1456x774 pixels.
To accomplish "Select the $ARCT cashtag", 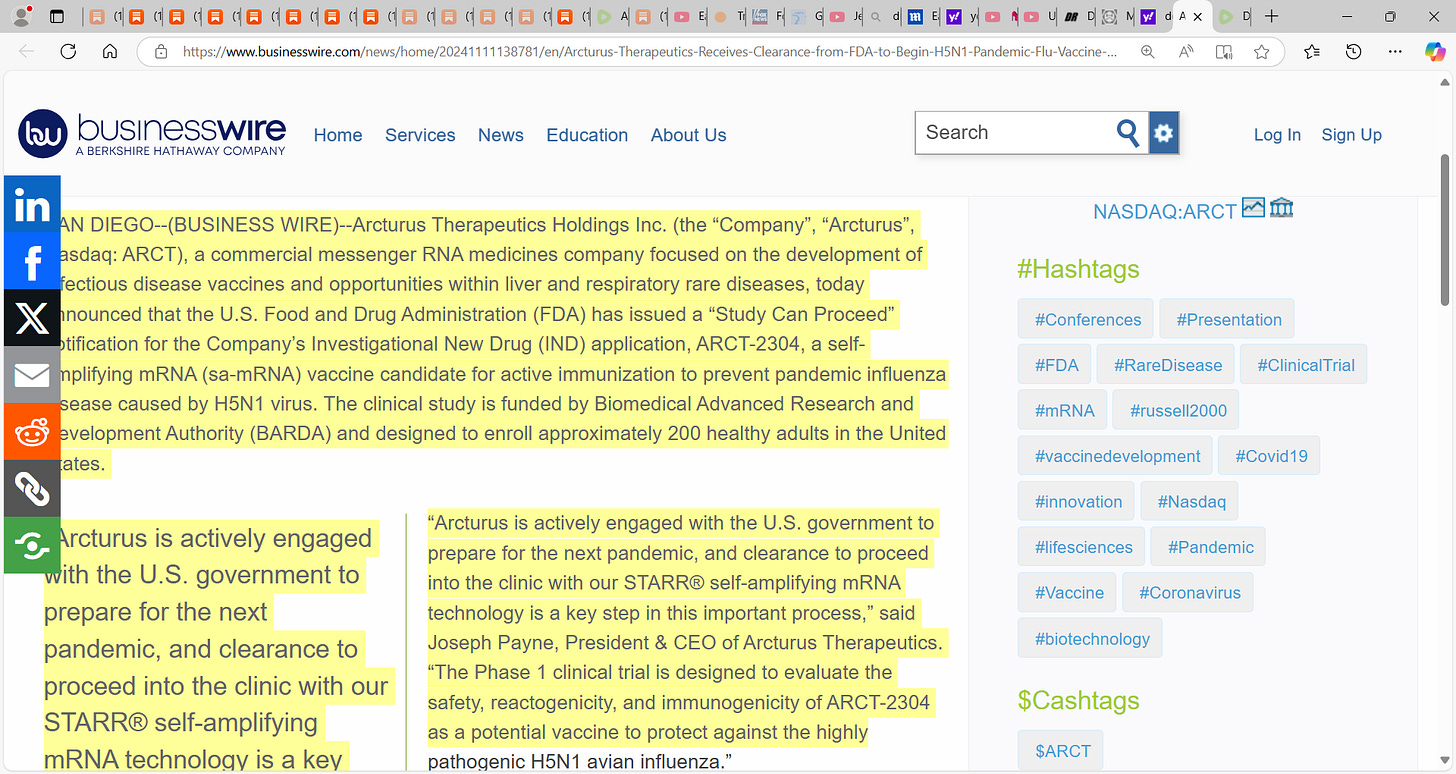I will point(1062,751).
